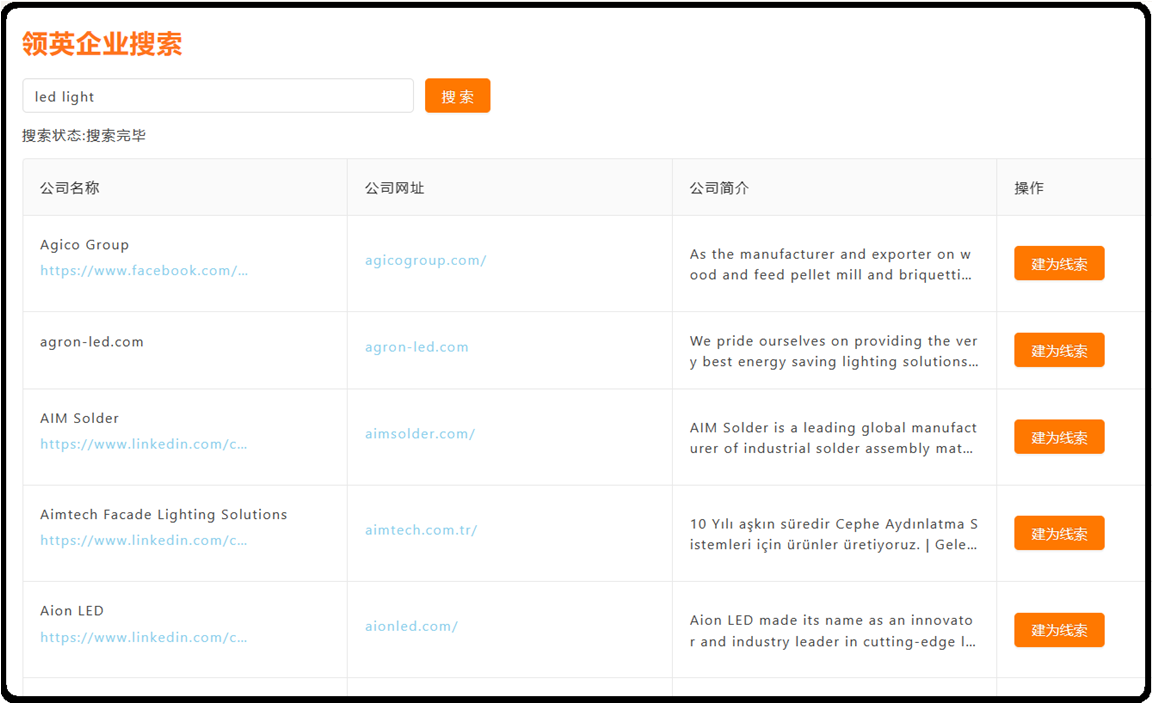Open Aion LED's LinkedIn link
1153x704 pixels.
click(x=143, y=637)
